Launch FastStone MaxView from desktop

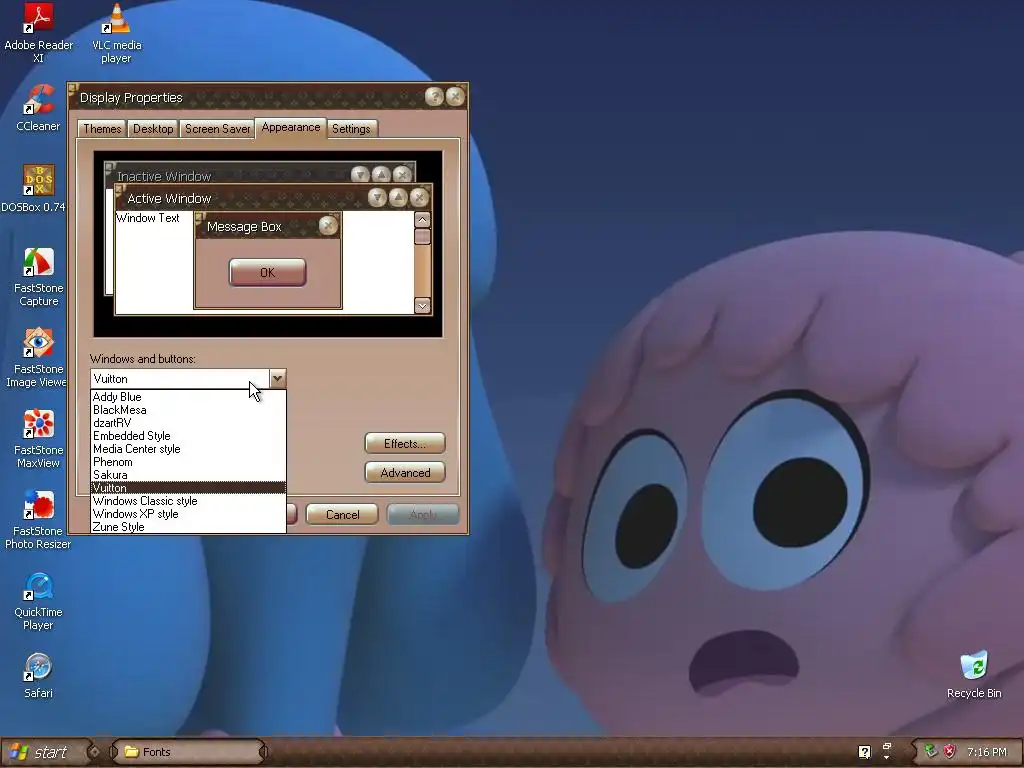click(x=38, y=439)
